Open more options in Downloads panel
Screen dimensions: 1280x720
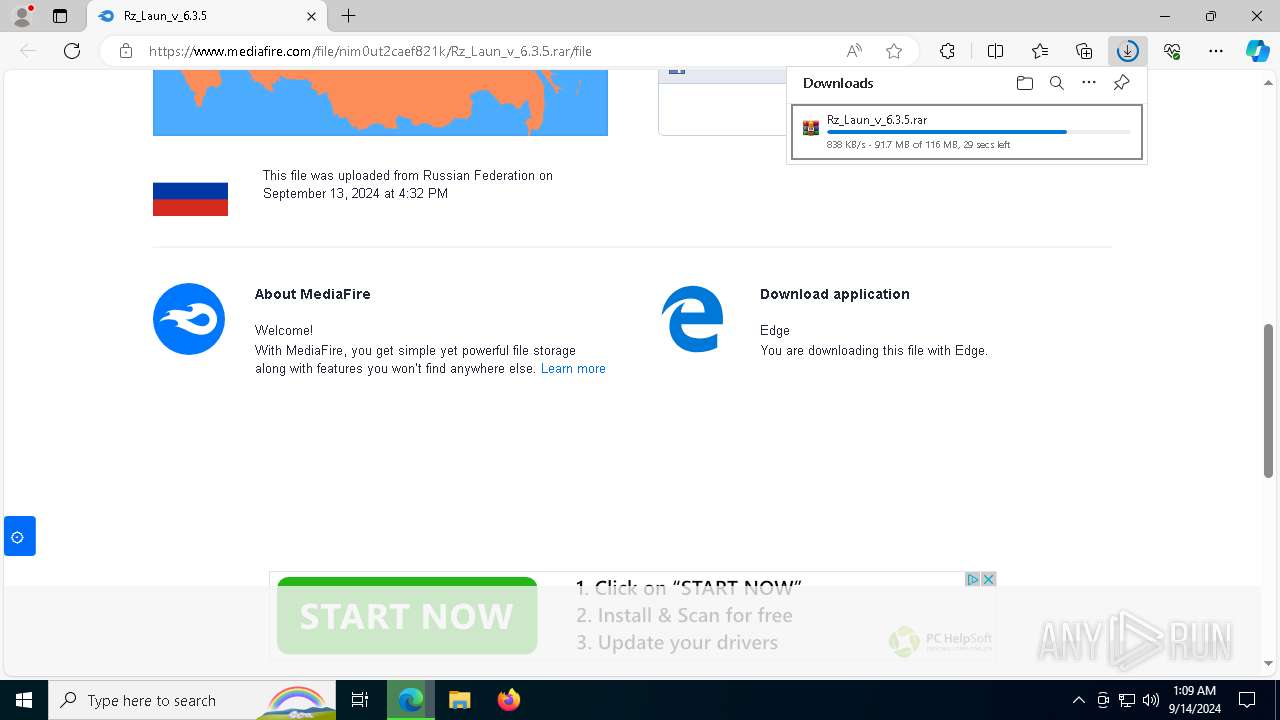1089,83
